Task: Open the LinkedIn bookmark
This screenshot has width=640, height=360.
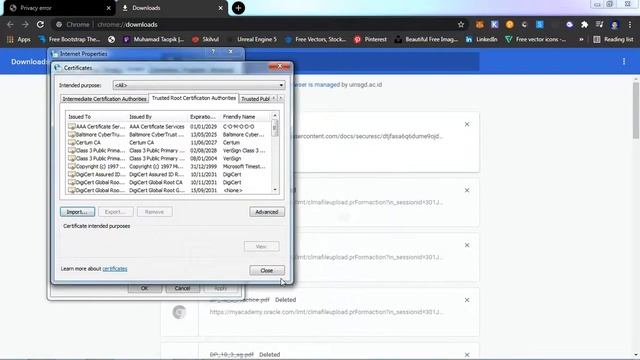Action: tap(482, 39)
